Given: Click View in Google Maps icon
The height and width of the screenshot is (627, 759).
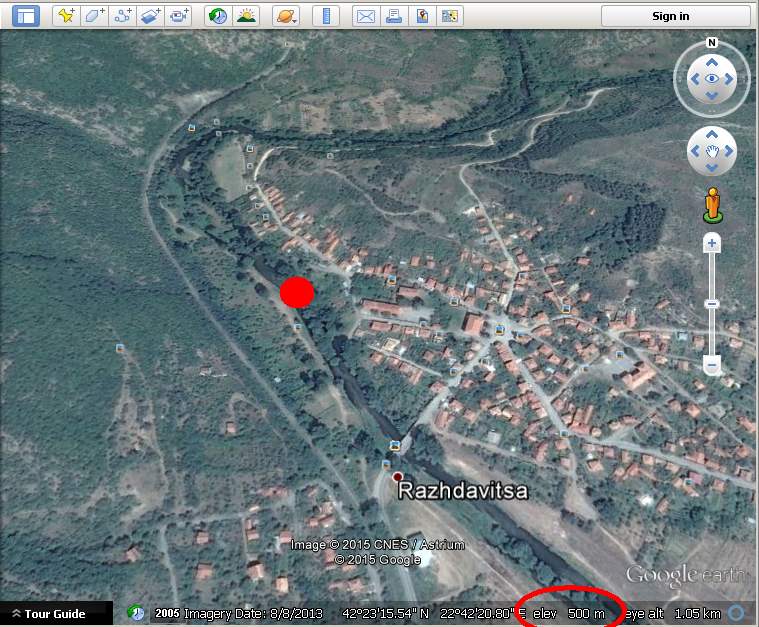Looking at the screenshot, I should pos(422,16).
